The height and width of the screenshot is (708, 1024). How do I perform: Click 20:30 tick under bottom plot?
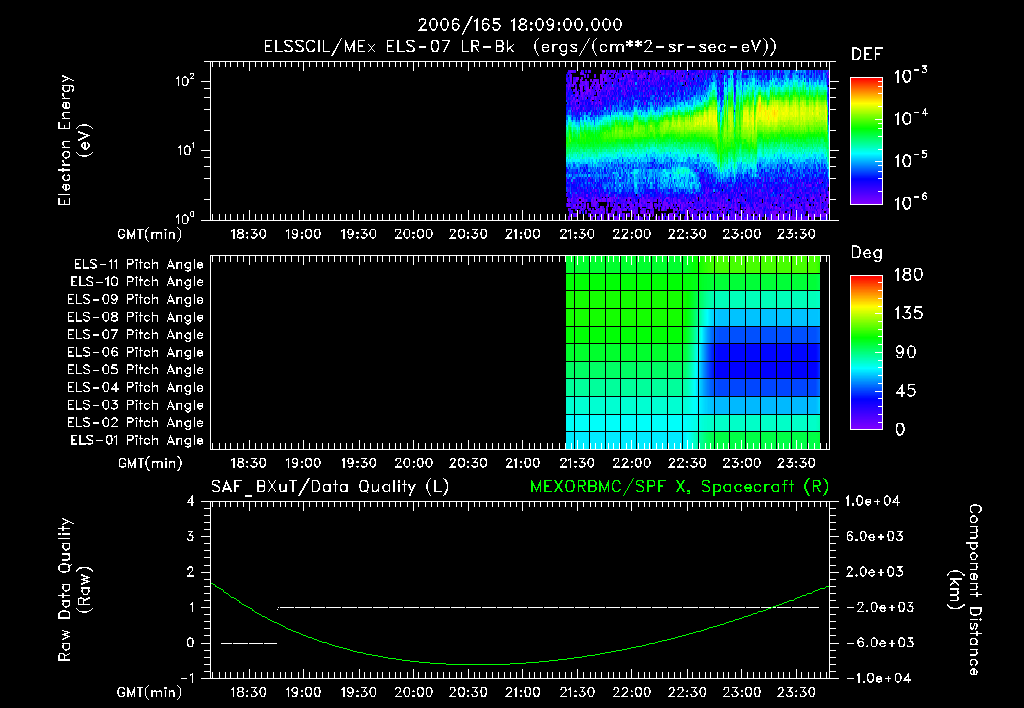pyautogui.click(x=468, y=692)
